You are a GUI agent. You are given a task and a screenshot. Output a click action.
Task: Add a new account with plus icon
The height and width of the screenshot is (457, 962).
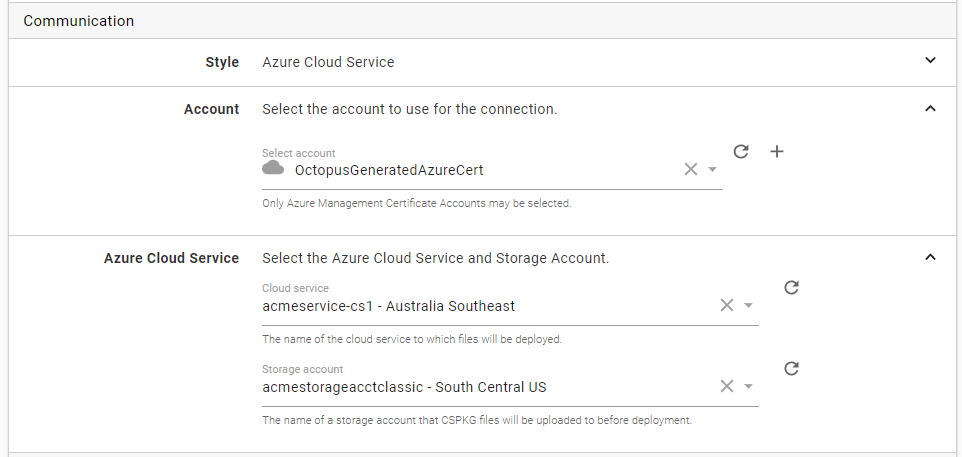point(777,152)
